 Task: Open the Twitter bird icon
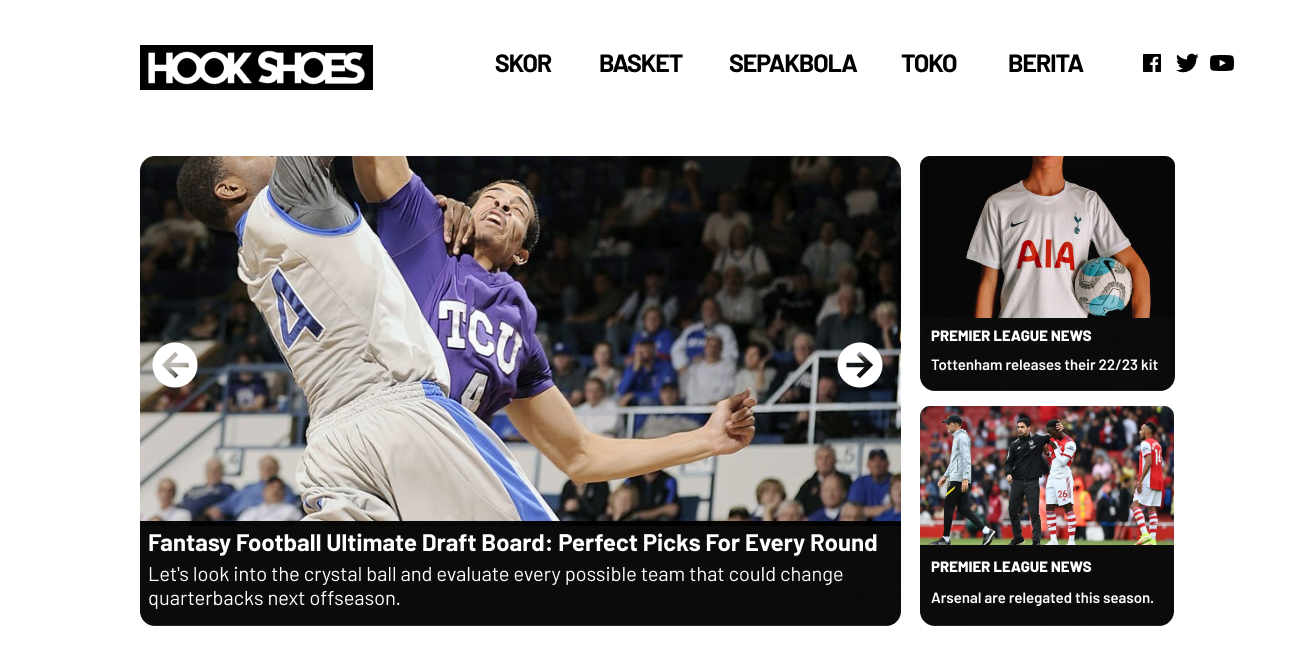(x=1187, y=63)
